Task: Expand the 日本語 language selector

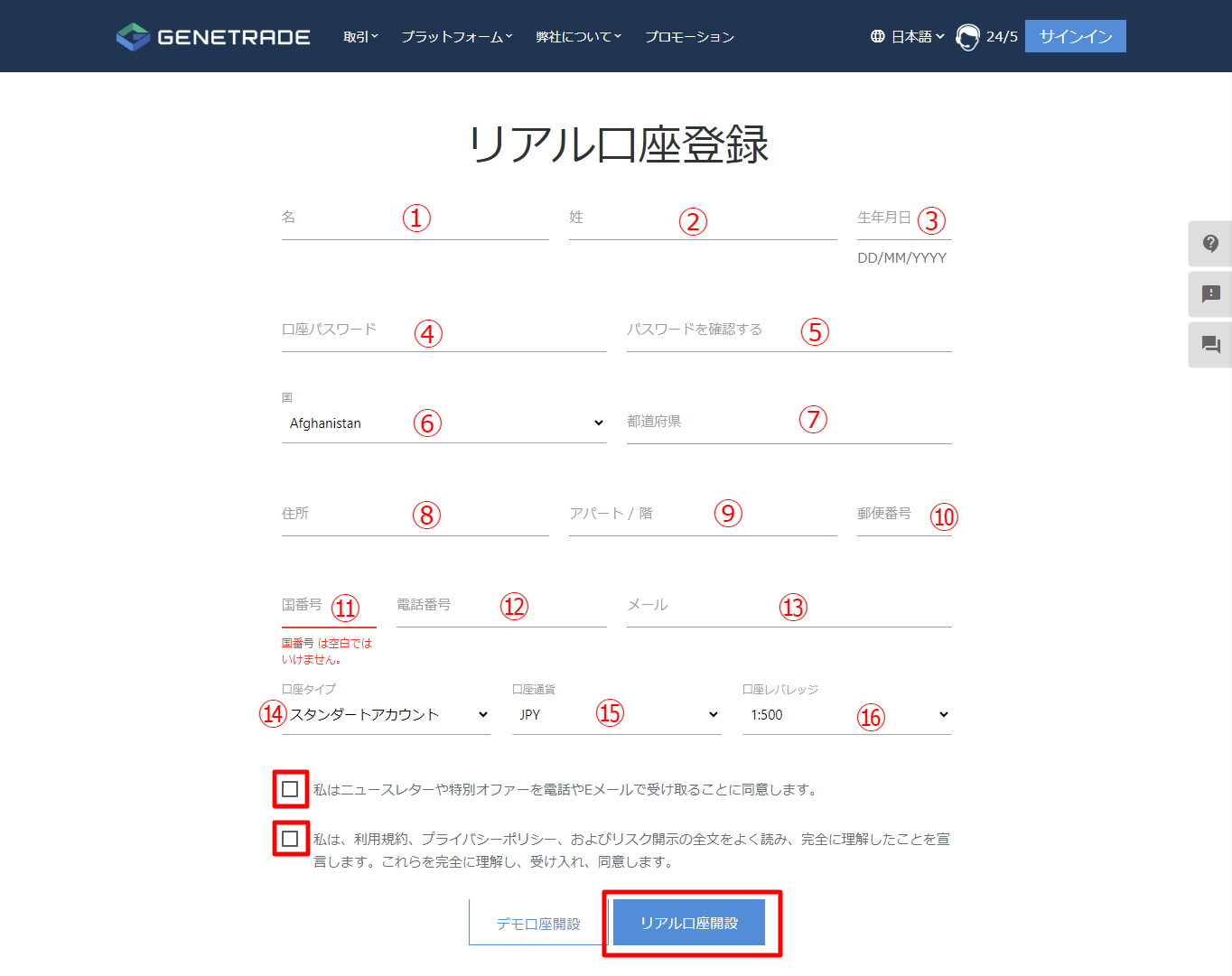Action: pos(918,37)
